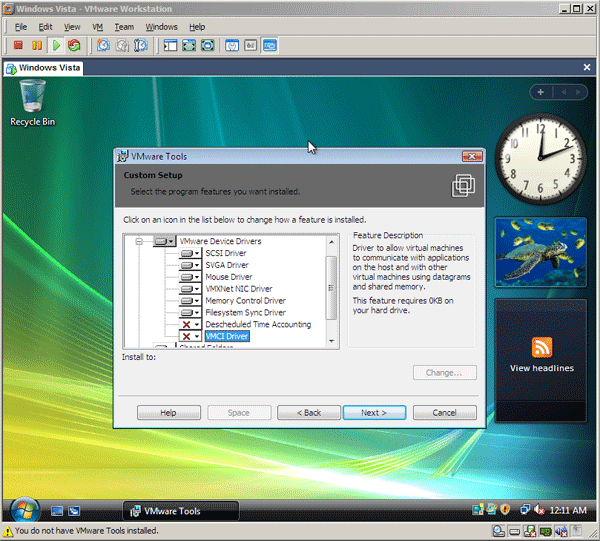
Task: Click the muted volume tray icon
Action: [540, 510]
